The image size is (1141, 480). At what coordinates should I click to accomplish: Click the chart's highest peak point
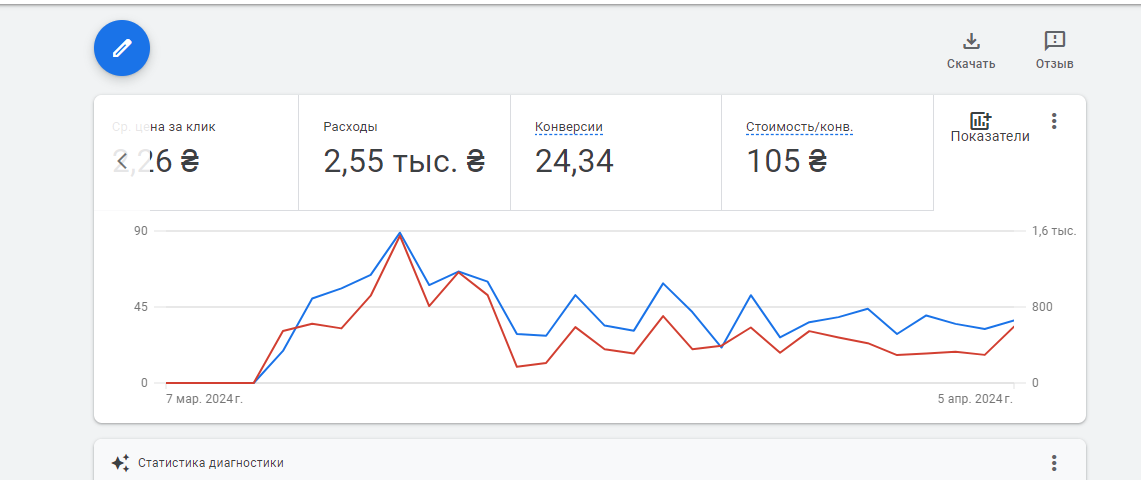pos(400,233)
